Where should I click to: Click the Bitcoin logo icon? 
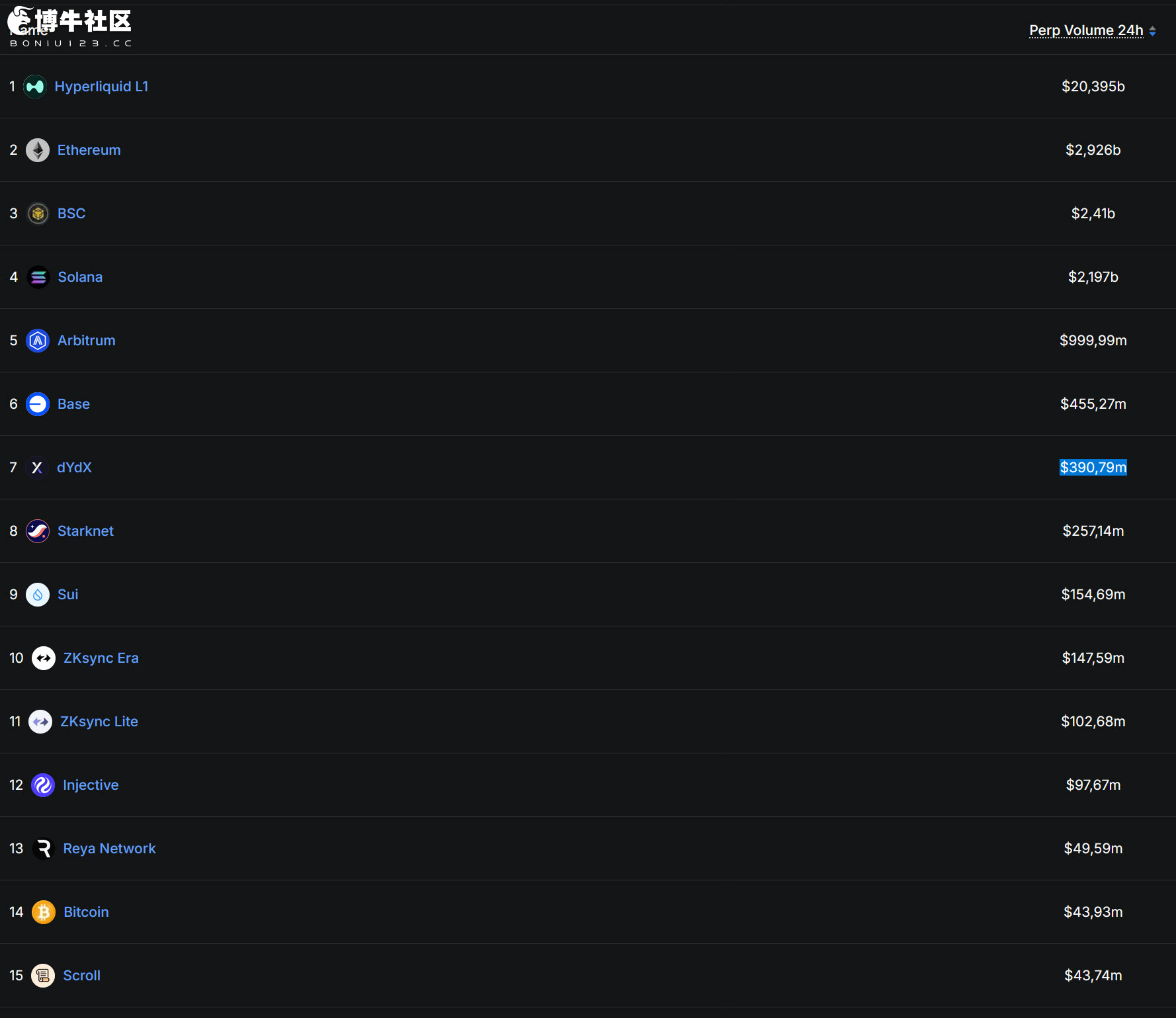click(44, 912)
